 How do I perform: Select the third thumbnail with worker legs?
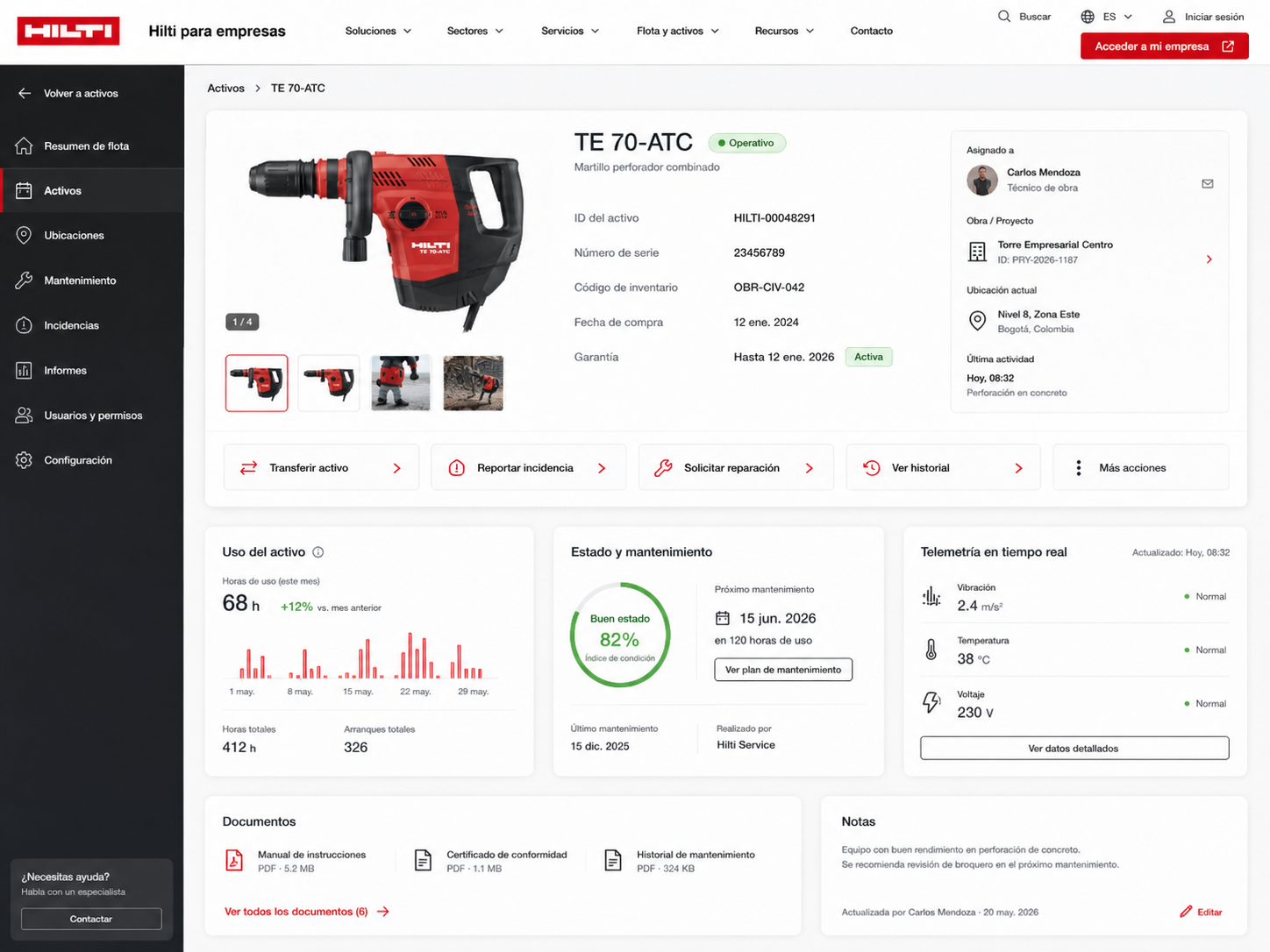(401, 383)
